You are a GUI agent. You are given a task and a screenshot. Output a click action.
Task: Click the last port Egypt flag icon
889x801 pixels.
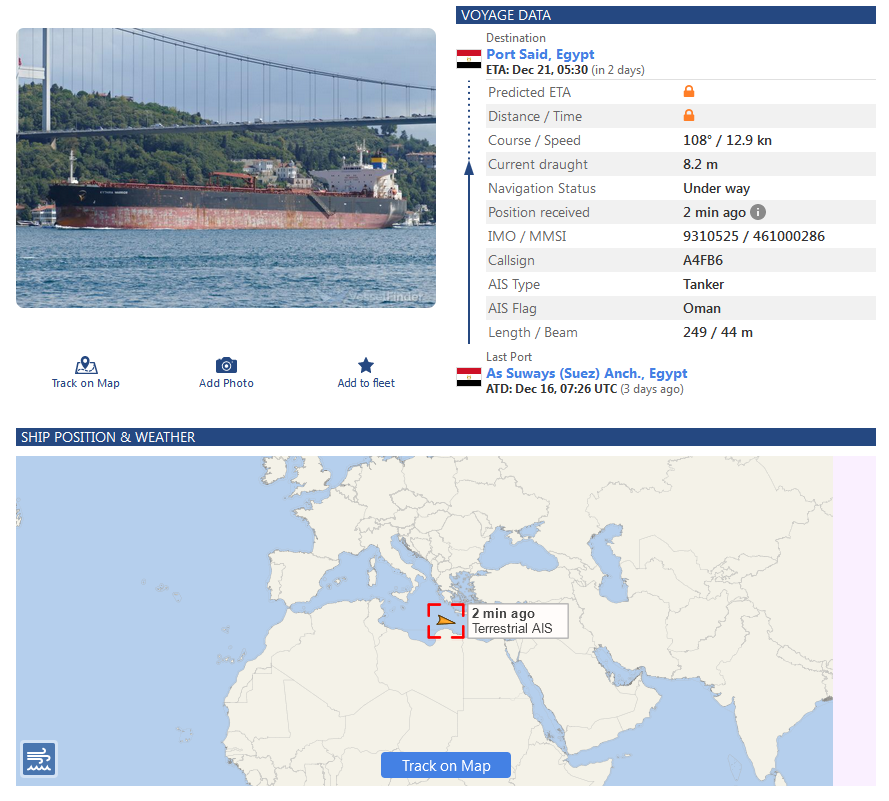point(469,377)
